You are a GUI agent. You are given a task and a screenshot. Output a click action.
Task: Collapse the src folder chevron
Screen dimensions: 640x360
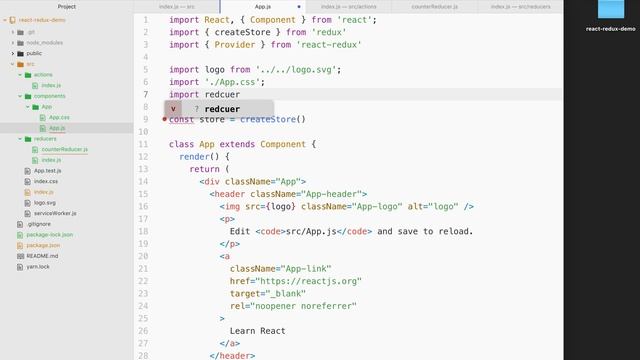coord(13,64)
